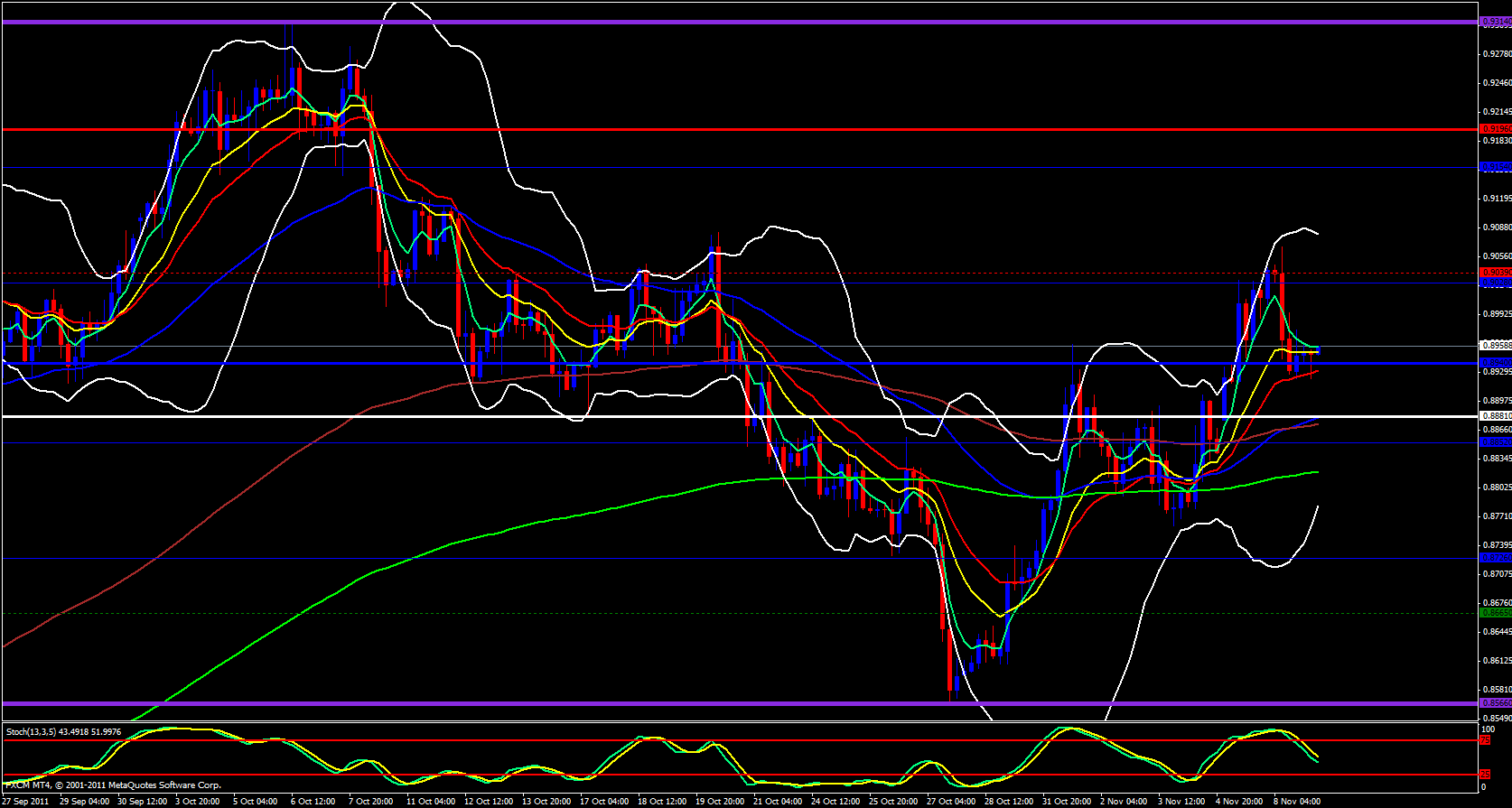Click the purple 0.8566 bottom price label
Image resolution: width=1512 pixels, height=808 pixels.
click(1496, 702)
